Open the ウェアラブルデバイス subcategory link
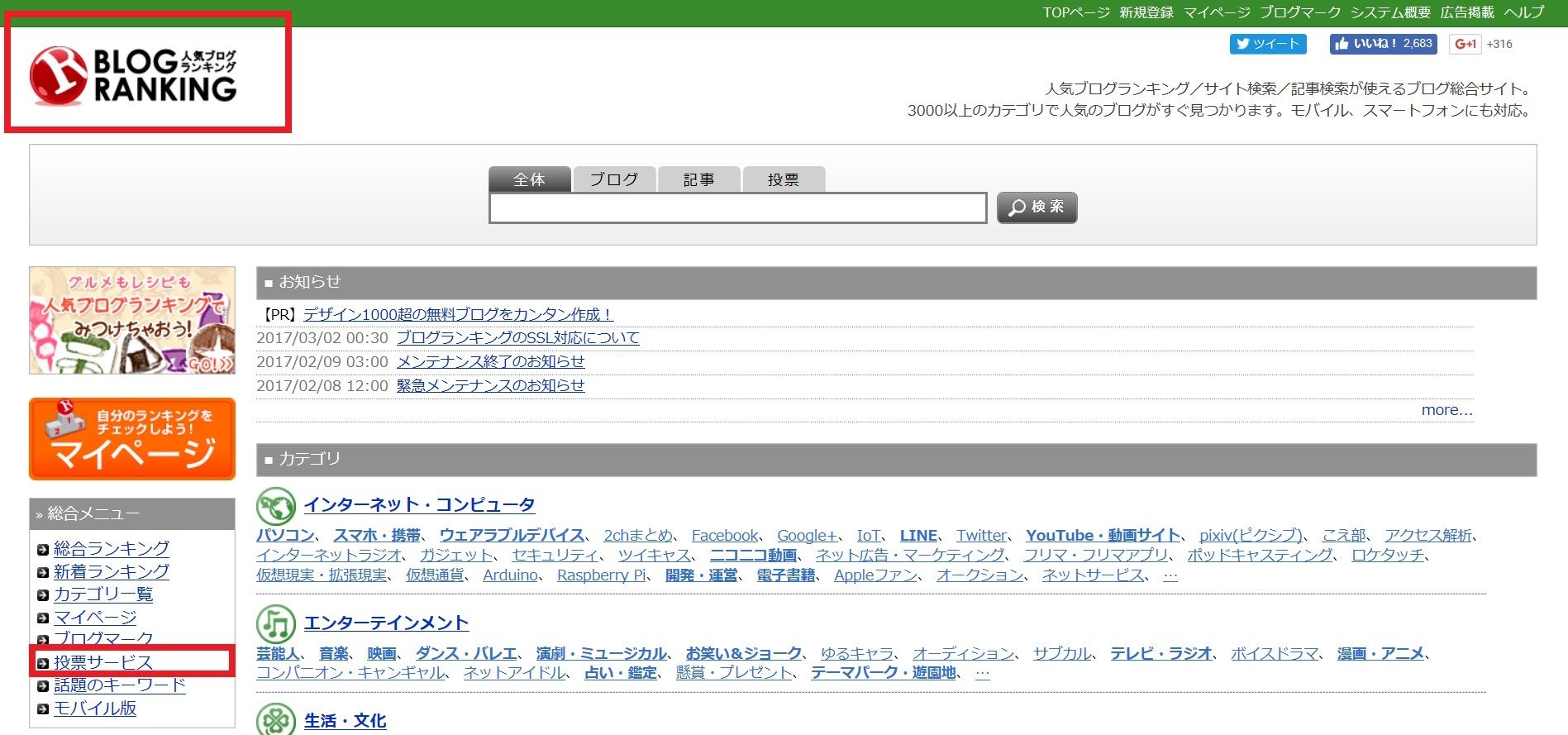Screen dimensions: 1568x735 pyautogui.click(x=512, y=536)
